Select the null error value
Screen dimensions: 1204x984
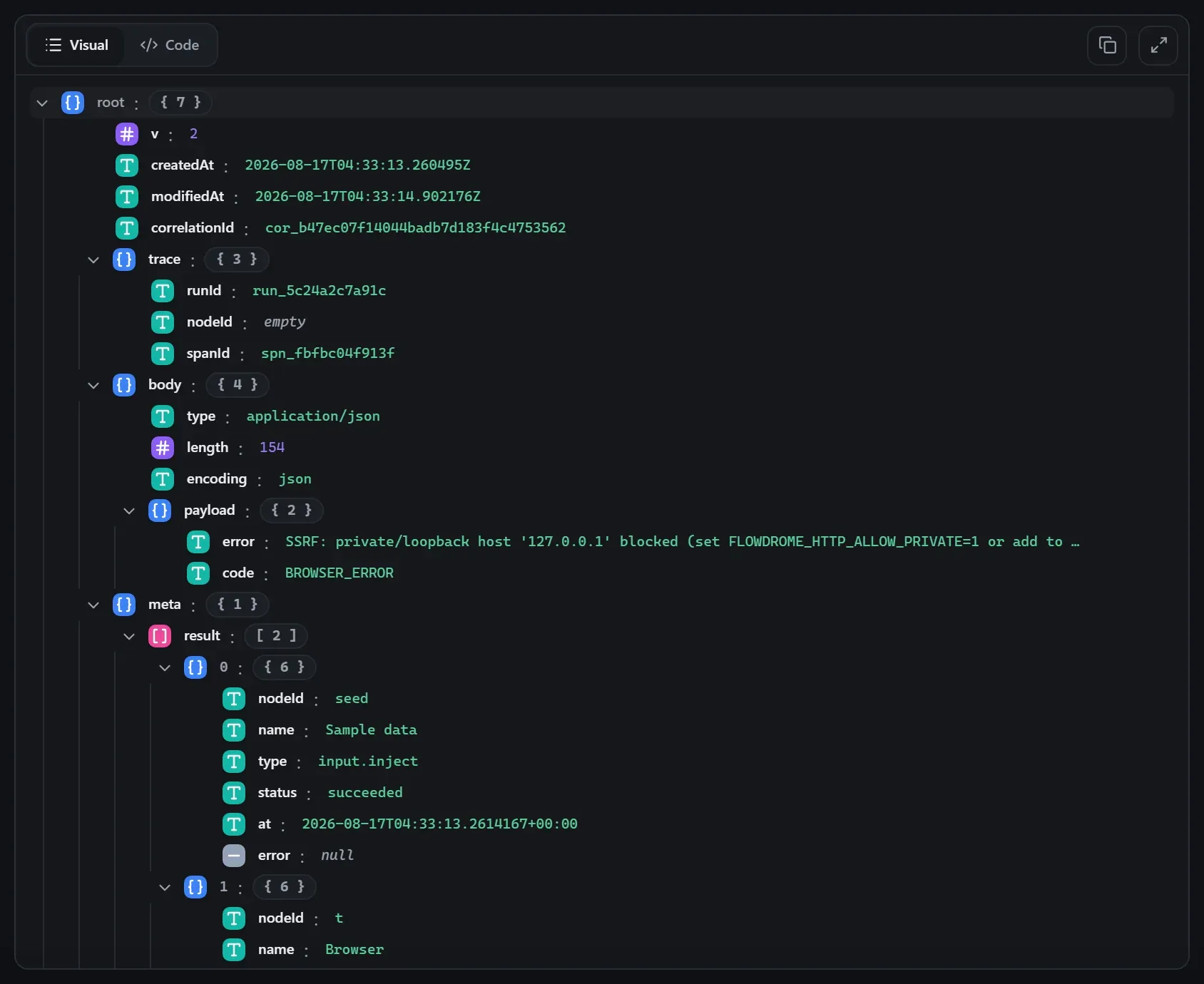(337, 856)
